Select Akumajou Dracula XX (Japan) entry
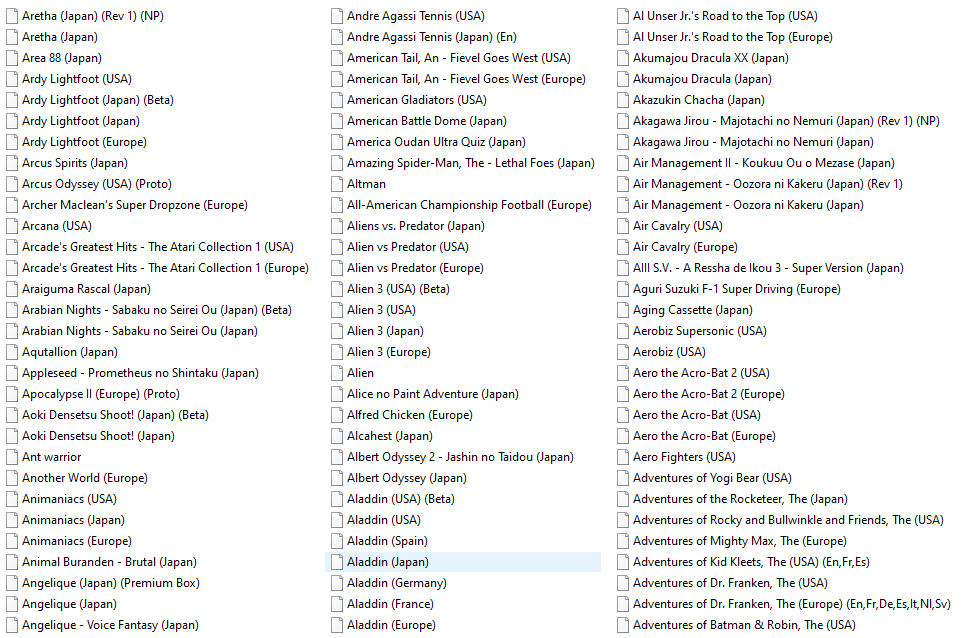 (x=710, y=58)
